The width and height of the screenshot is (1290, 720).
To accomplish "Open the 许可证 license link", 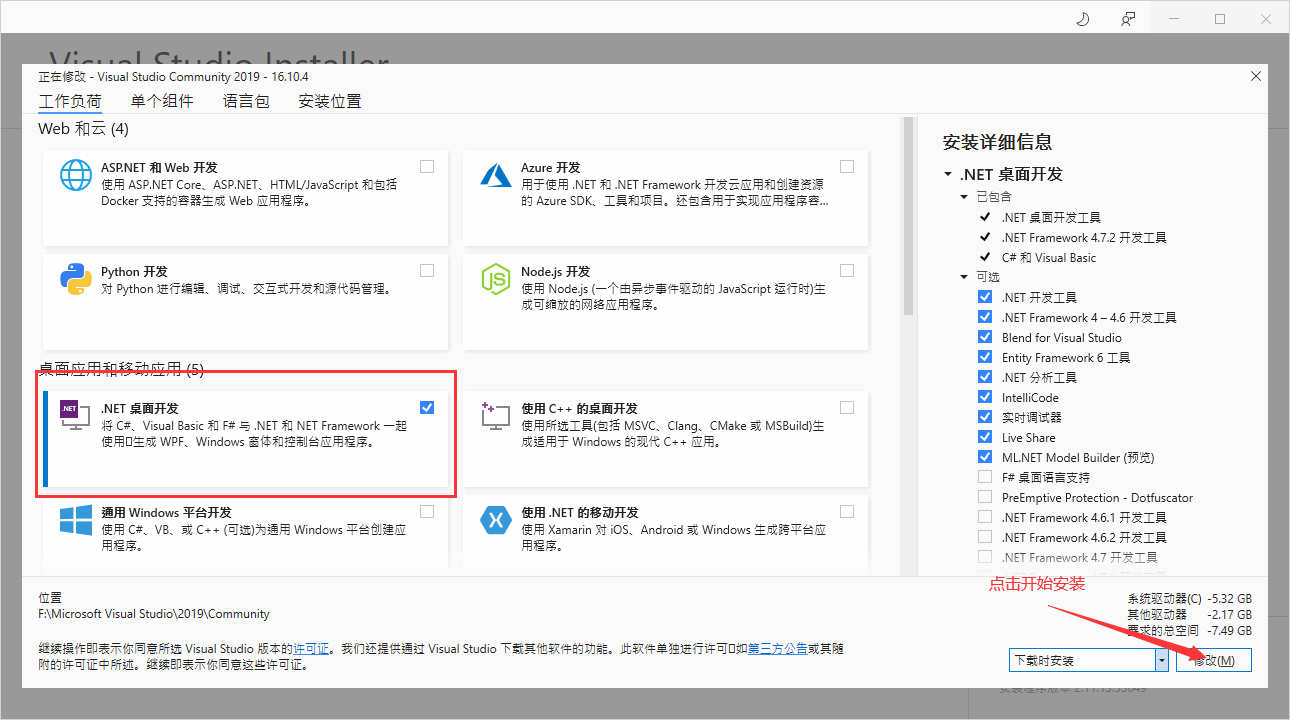I will [x=311, y=648].
